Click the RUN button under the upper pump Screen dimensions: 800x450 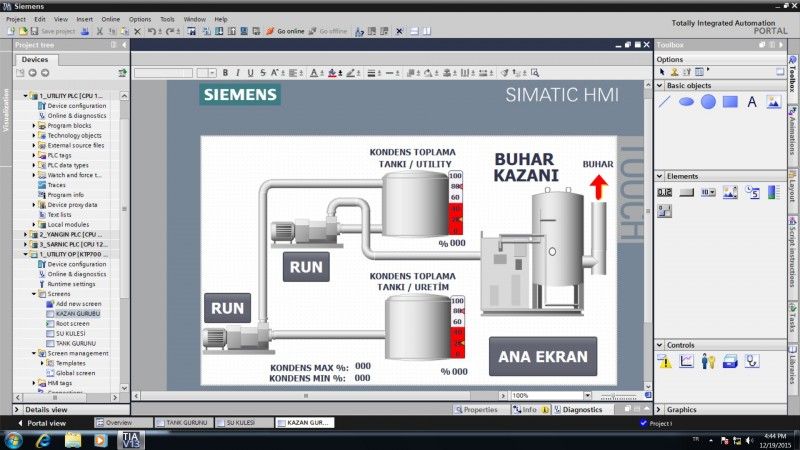coord(306,267)
